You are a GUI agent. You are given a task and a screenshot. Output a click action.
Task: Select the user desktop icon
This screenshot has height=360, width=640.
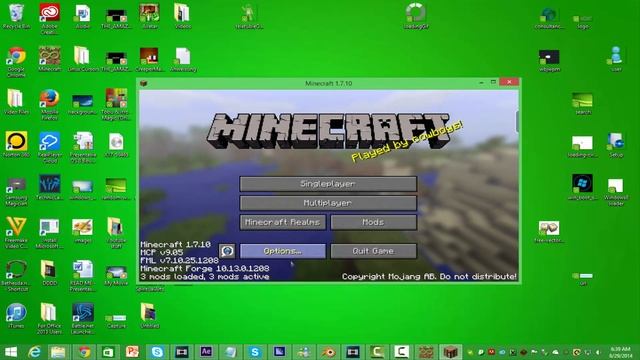pyautogui.click(x=616, y=59)
